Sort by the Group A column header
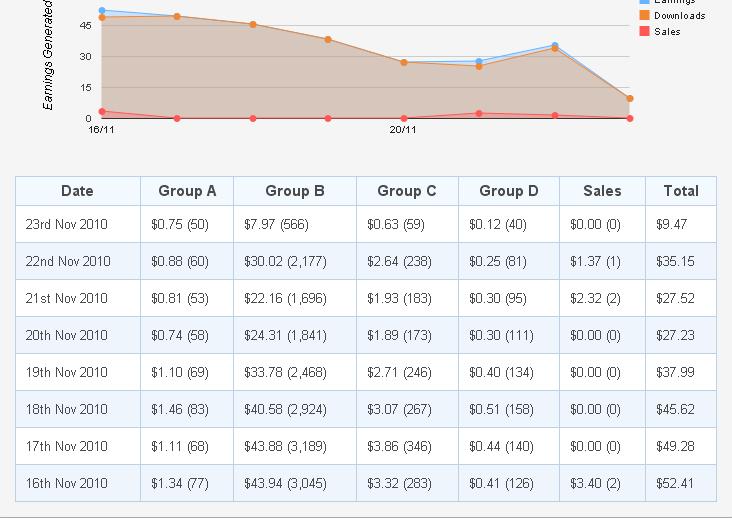This screenshot has height=522, width=732. (187, 191)
